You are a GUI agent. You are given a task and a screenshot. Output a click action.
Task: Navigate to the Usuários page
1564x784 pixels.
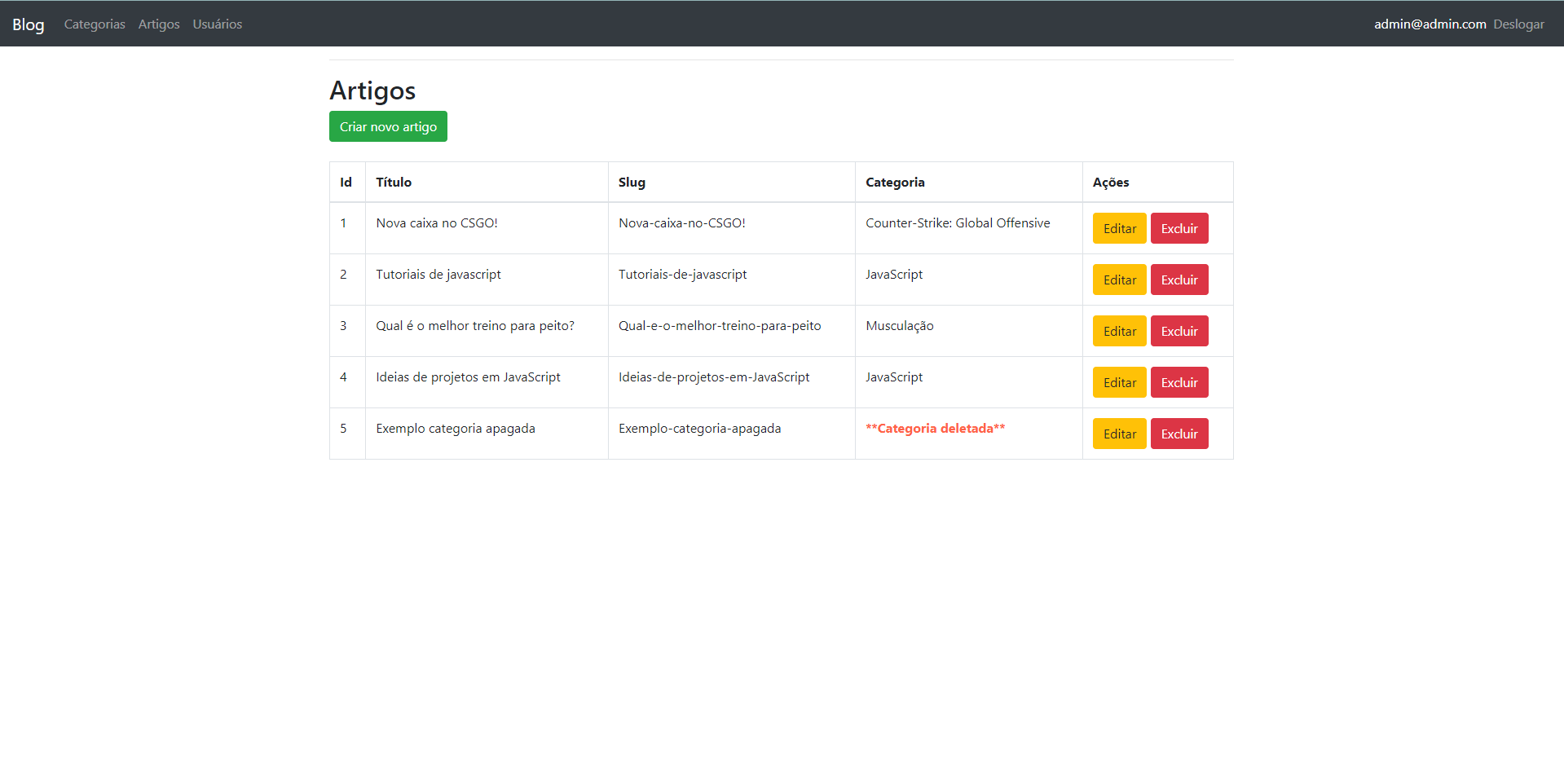coord(217,24)
